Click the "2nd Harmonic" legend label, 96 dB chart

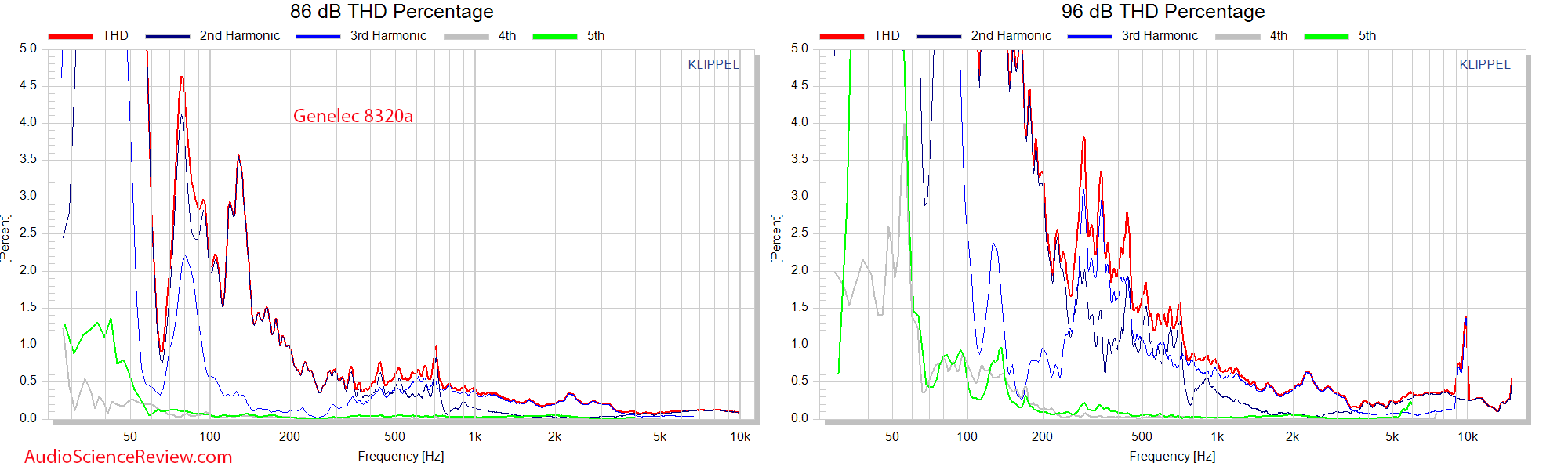1011,36
